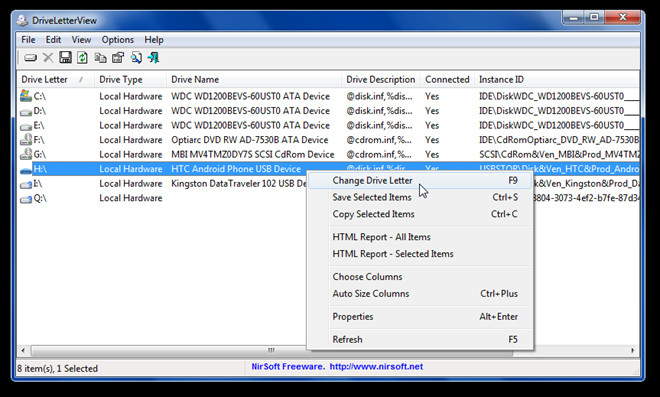Click the DriveLetterView title bar app icon

(22, 20)
